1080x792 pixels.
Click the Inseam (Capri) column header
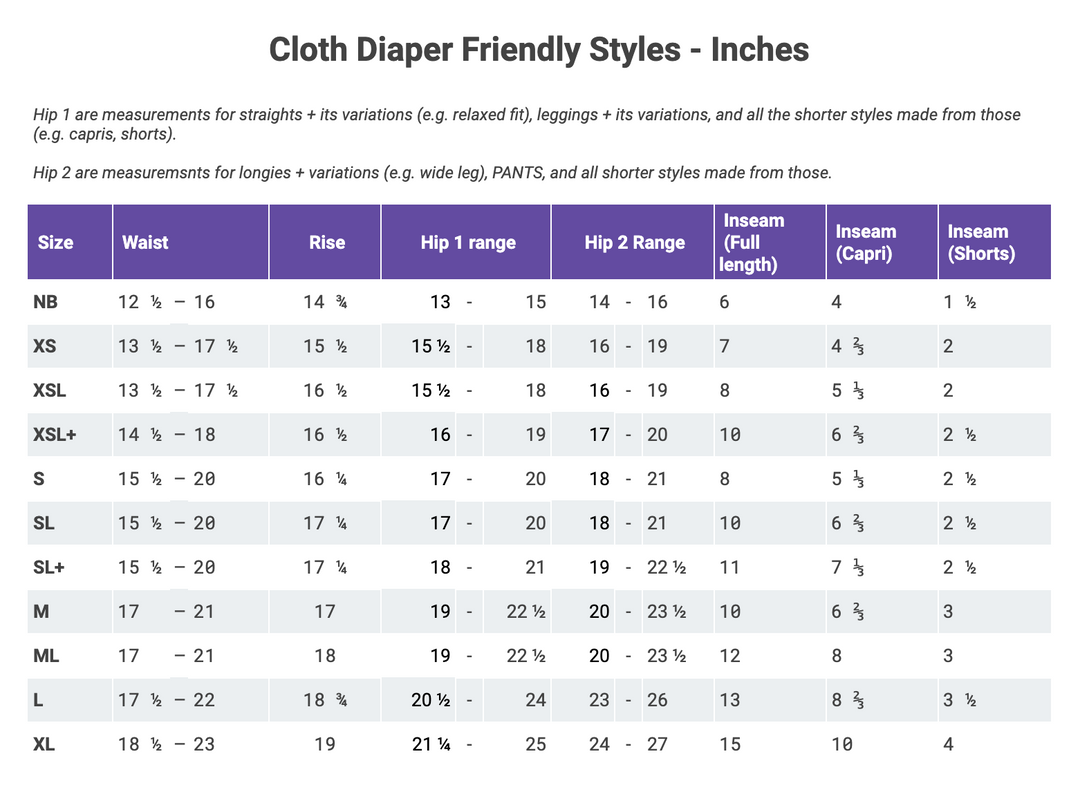coord(865,242)
